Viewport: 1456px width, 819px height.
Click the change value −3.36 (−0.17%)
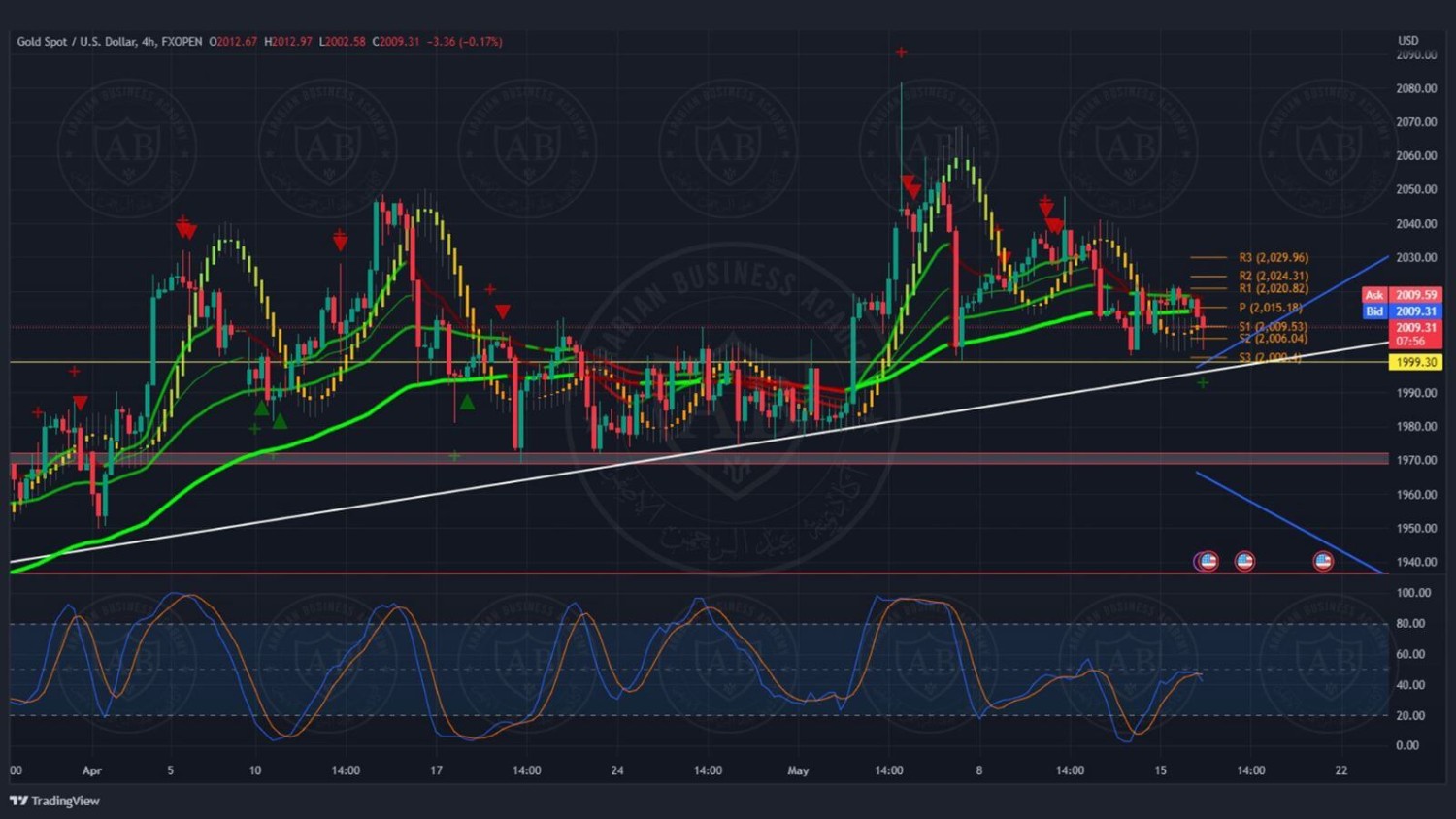[x=465, y=42]
